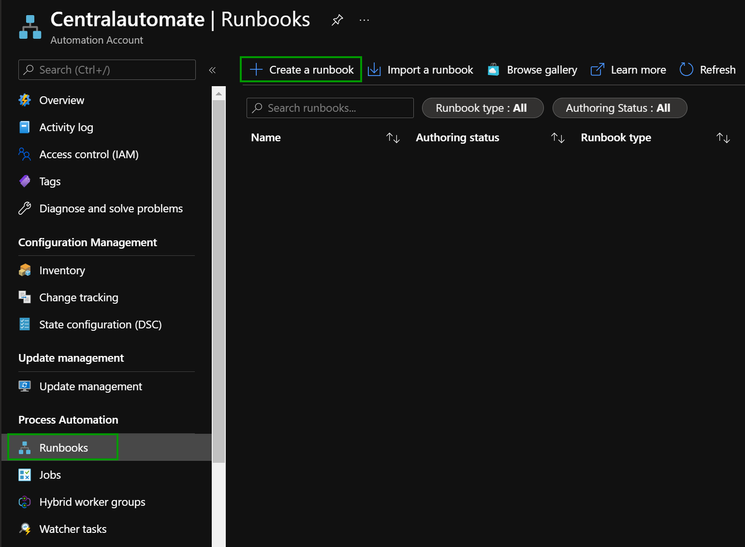Click the Runbooks hierarchy icon in sidebar
Viewport: 745px width, 547px height.
25,448
